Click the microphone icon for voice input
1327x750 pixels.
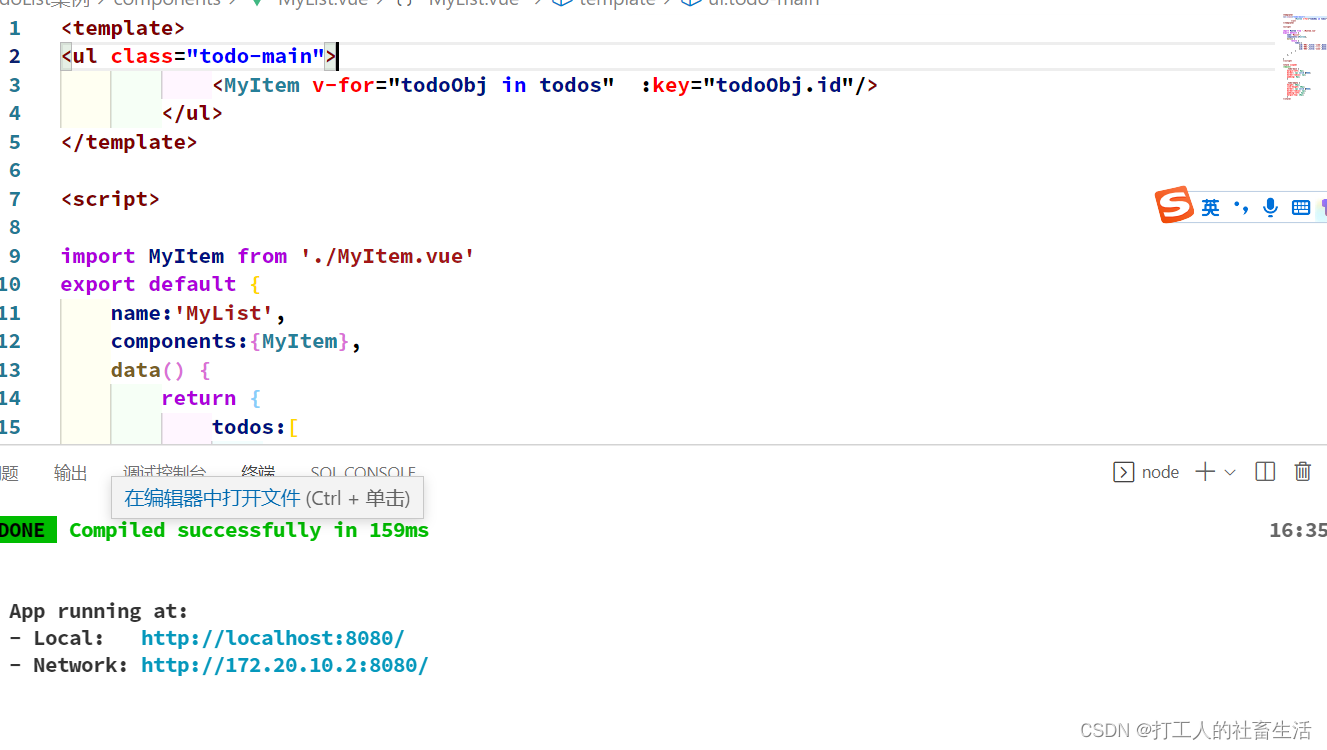[x=1269, y=206]
